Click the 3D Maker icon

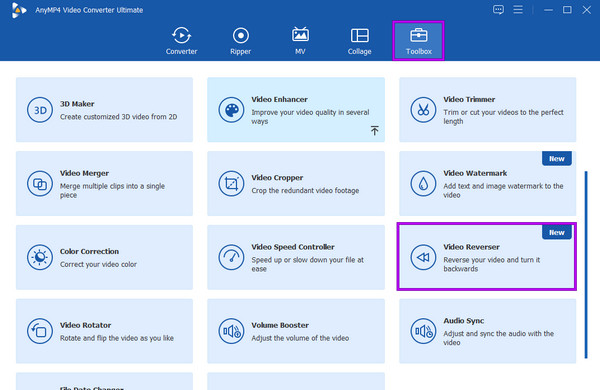(40, 110)
